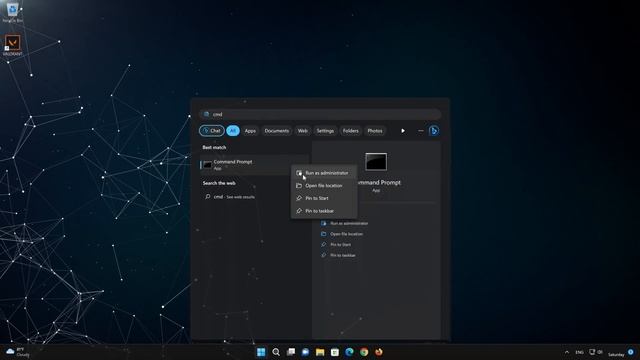
Task: Open the Chat filter pill
Action: (212, 131)
